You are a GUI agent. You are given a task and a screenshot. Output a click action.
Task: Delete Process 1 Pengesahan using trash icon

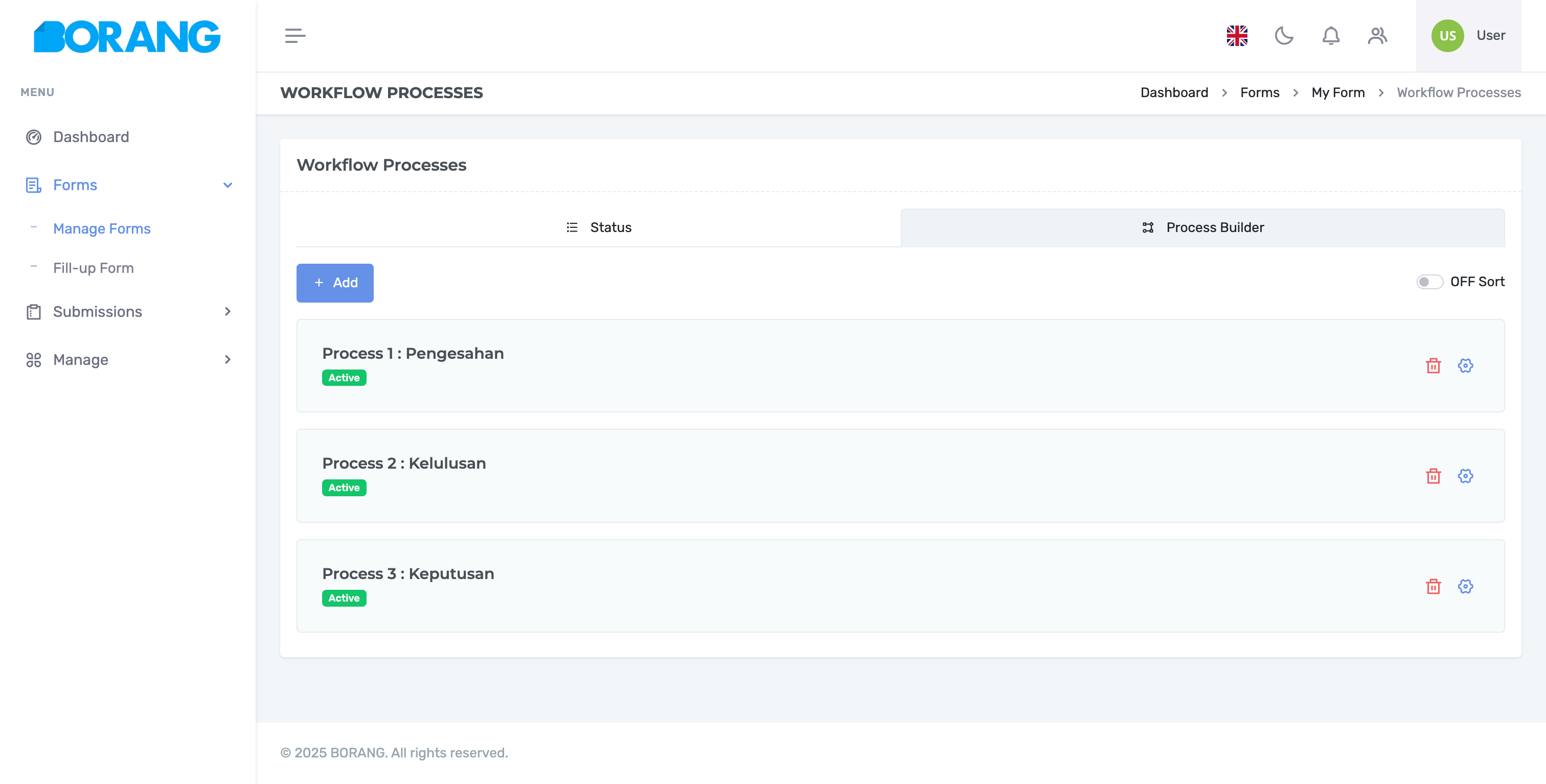coord(1433,365)
